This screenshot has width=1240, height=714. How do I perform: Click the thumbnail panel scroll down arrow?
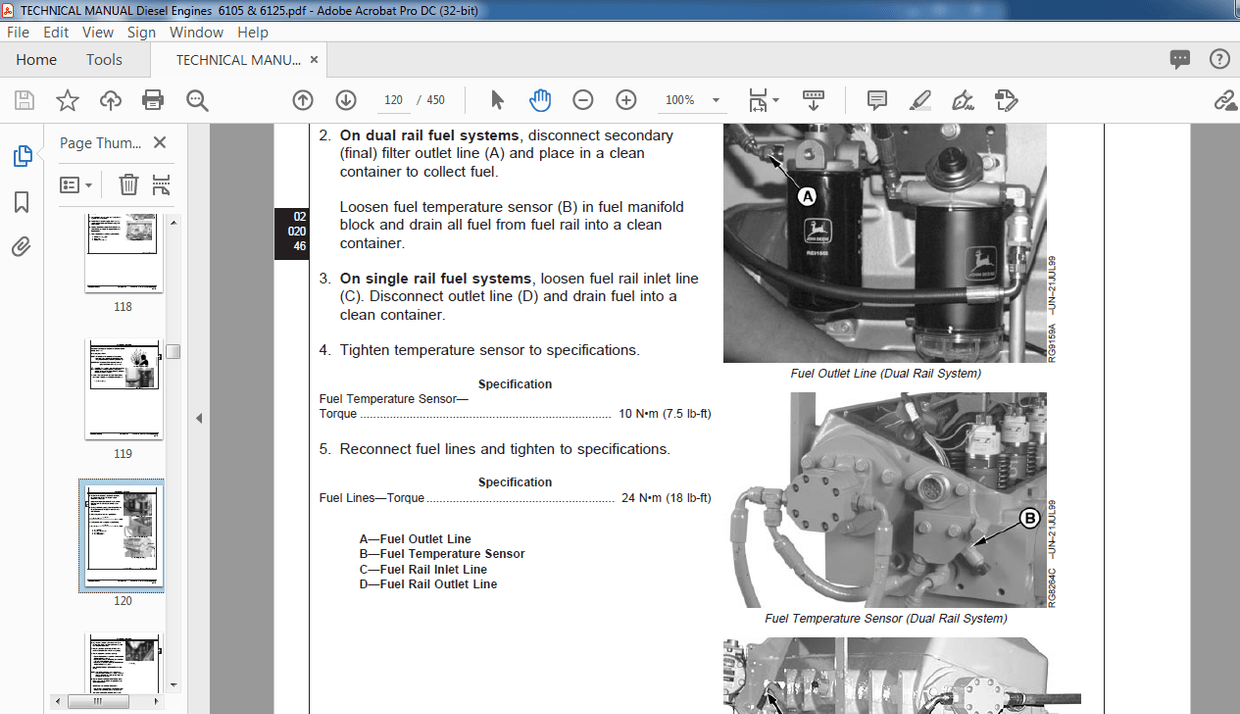[174, 685]
